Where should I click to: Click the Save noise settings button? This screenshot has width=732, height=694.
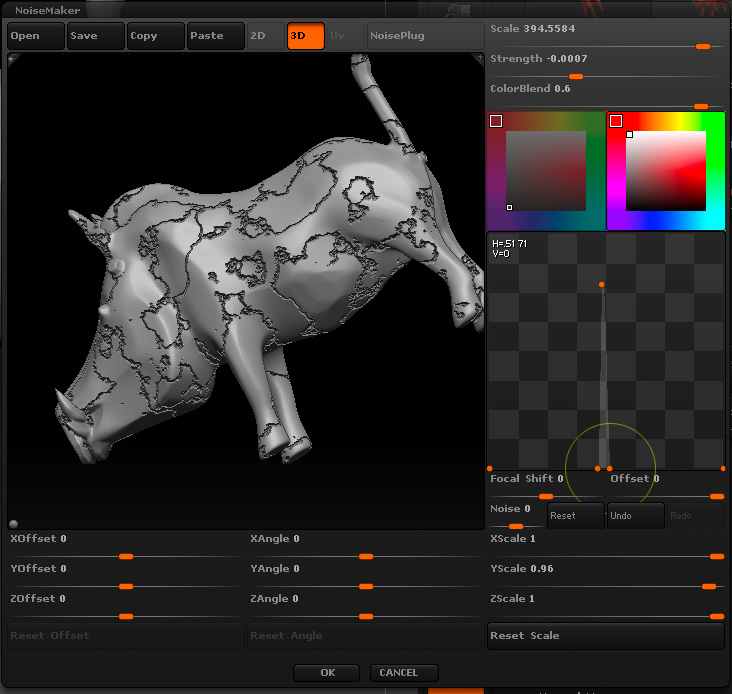pyautogui.click(x=95, y=36)
